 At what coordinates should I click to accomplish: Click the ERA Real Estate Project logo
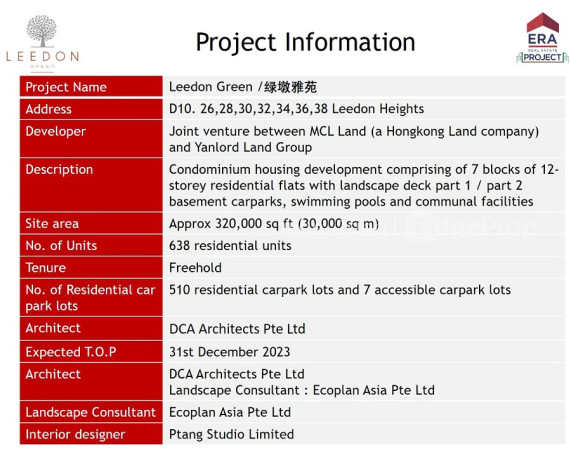[542, 38]
